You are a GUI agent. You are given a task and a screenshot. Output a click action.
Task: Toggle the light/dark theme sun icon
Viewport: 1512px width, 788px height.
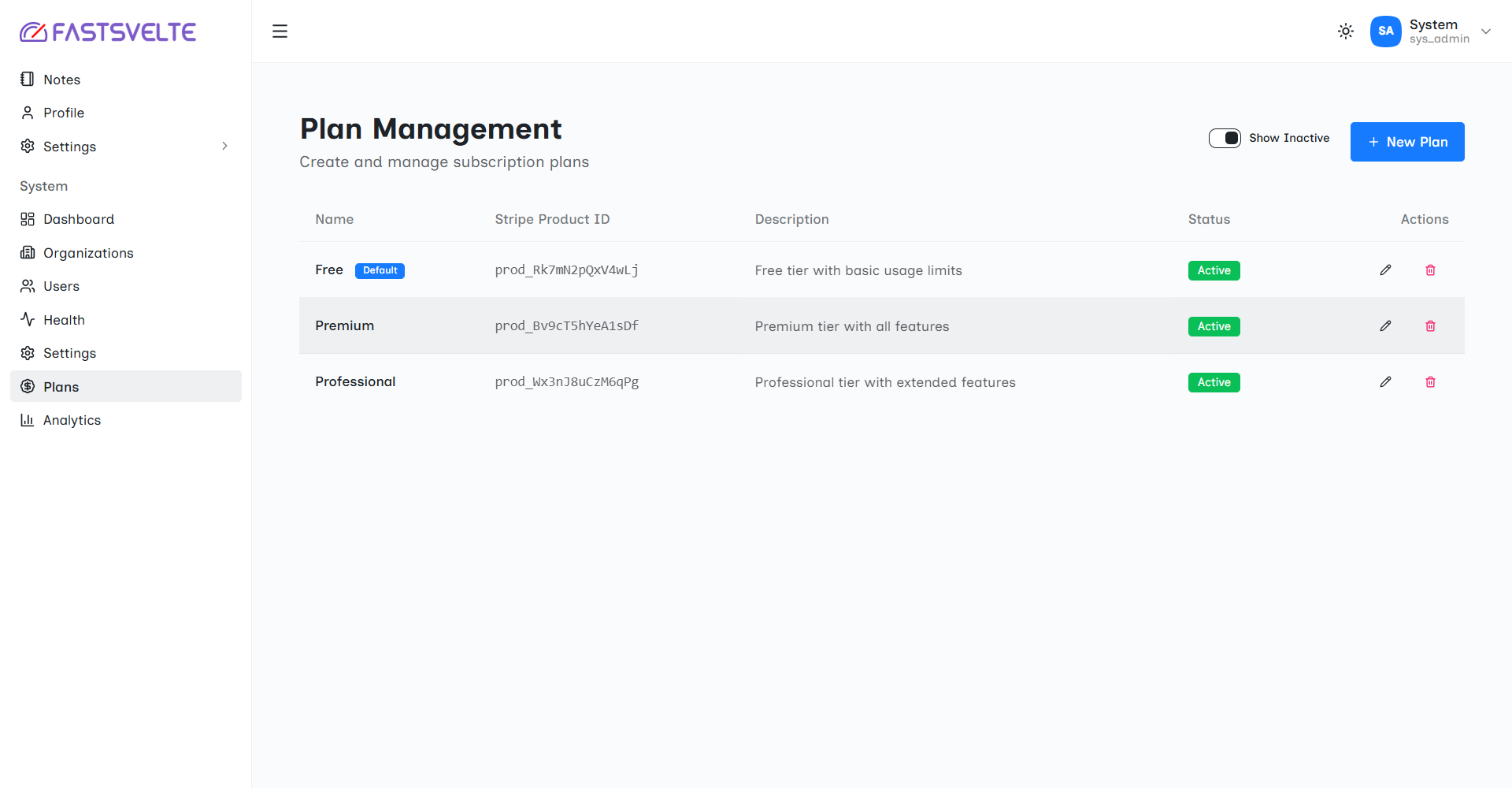point(1346,32)
